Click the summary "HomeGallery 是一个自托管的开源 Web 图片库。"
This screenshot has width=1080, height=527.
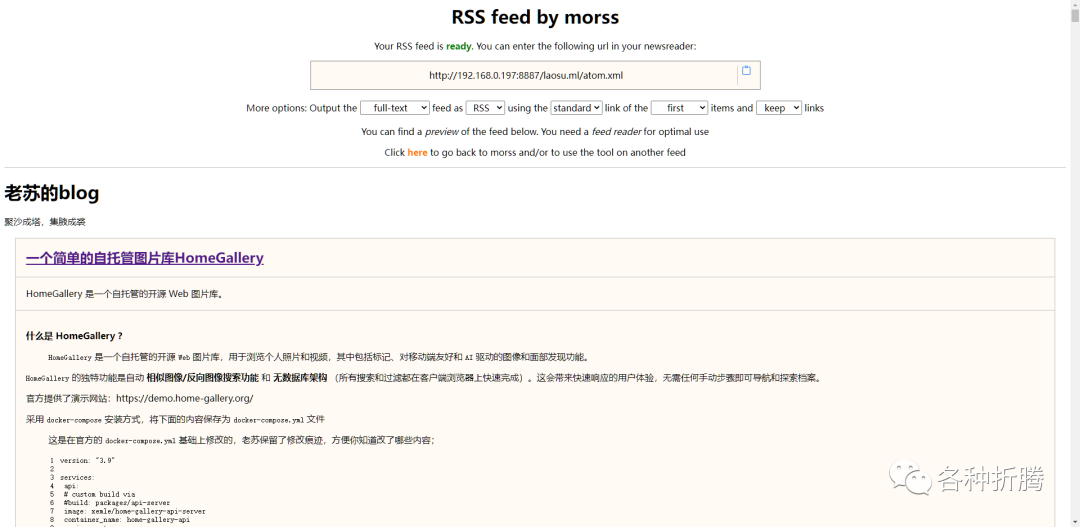click(x=124, y=294)
